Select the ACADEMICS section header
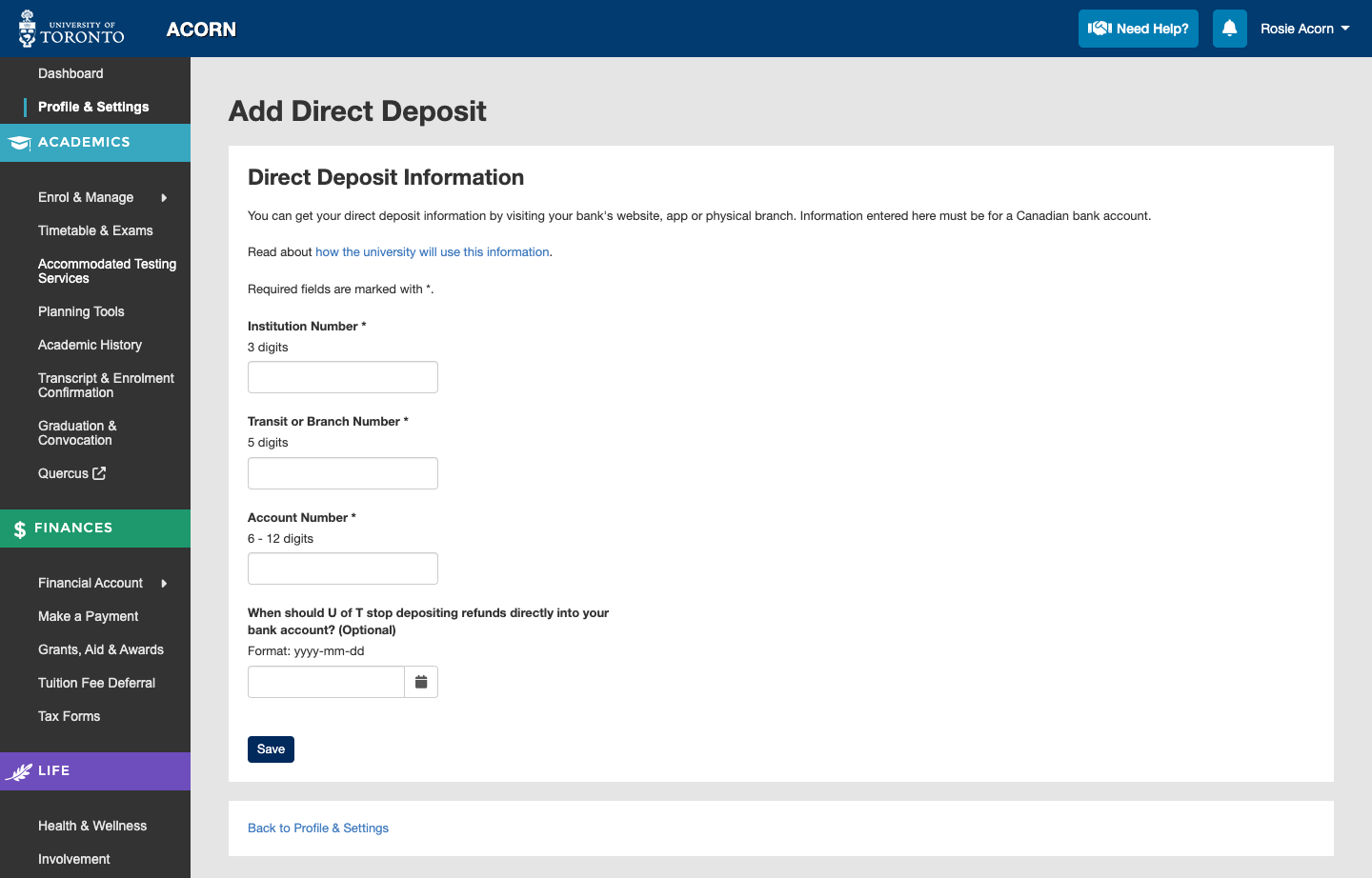This screenshot has height=878, width=1372. (x=95, y=143)
